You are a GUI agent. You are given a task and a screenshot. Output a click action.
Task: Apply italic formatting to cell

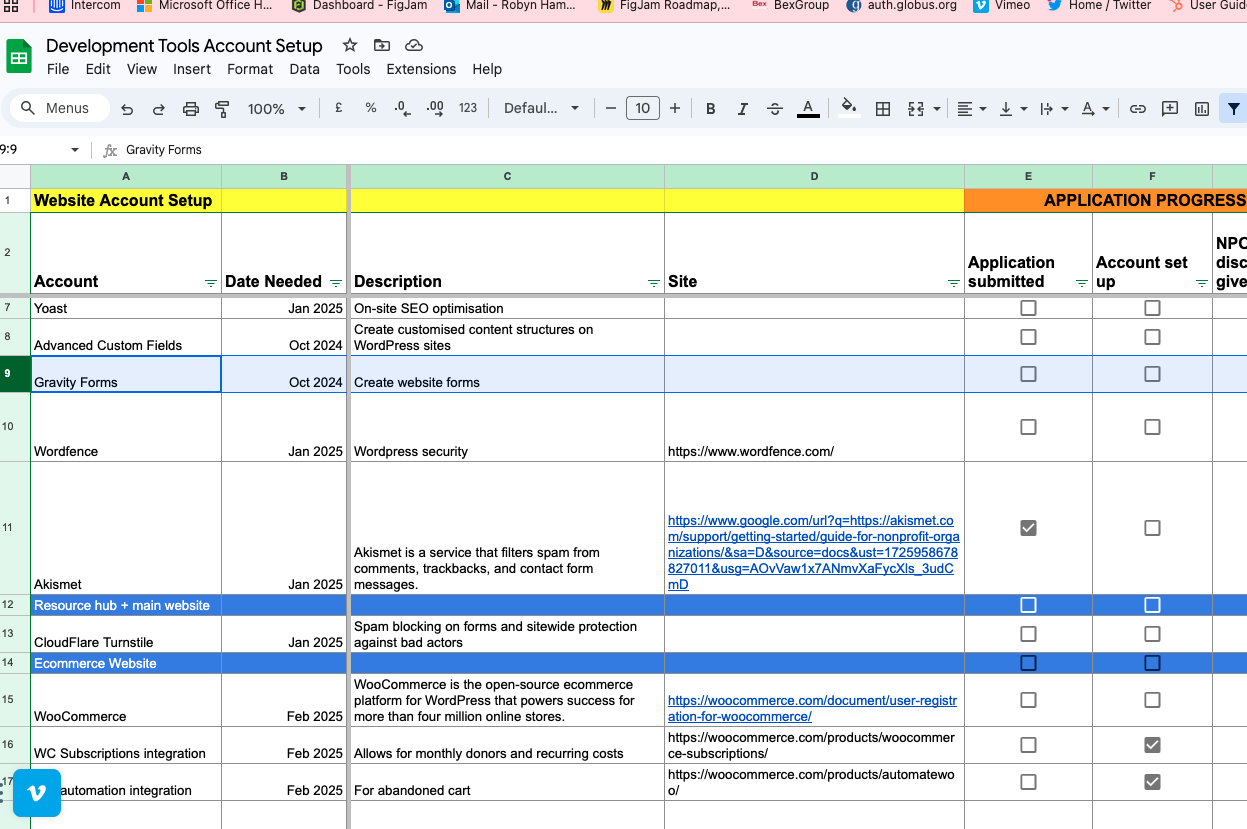[742, 109]
